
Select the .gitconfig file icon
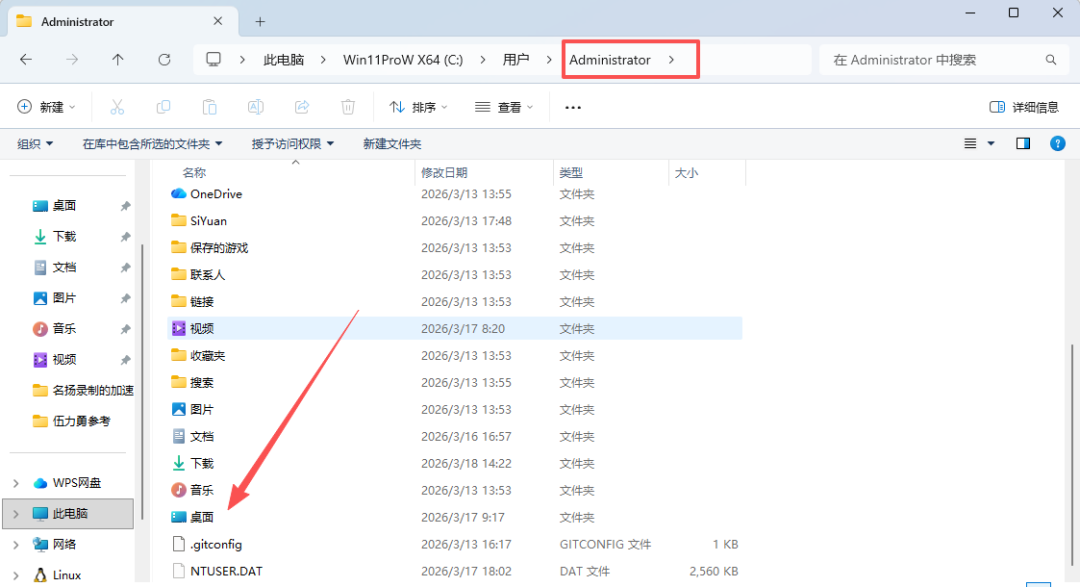[178, 544]
